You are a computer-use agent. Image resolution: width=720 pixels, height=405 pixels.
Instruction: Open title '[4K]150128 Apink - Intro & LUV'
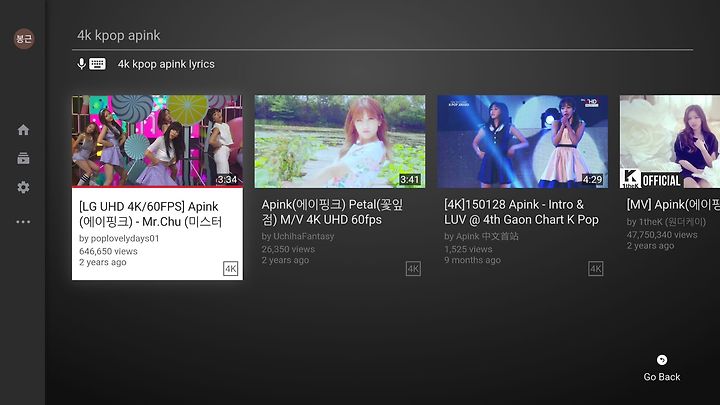pyautogui.click(x=522, y=212)
